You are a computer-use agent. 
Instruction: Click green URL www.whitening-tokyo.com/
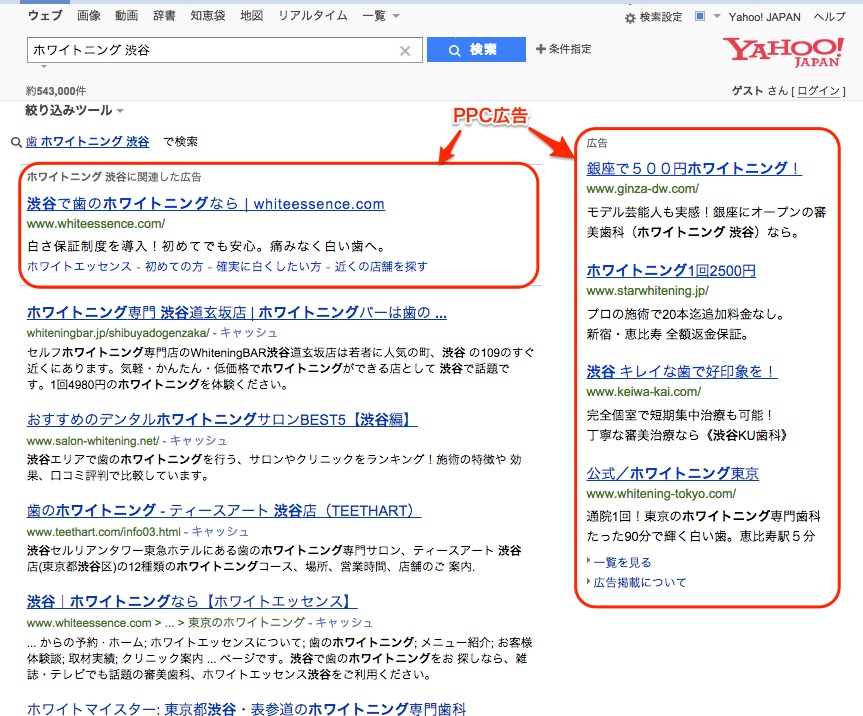tap(661, 494)
